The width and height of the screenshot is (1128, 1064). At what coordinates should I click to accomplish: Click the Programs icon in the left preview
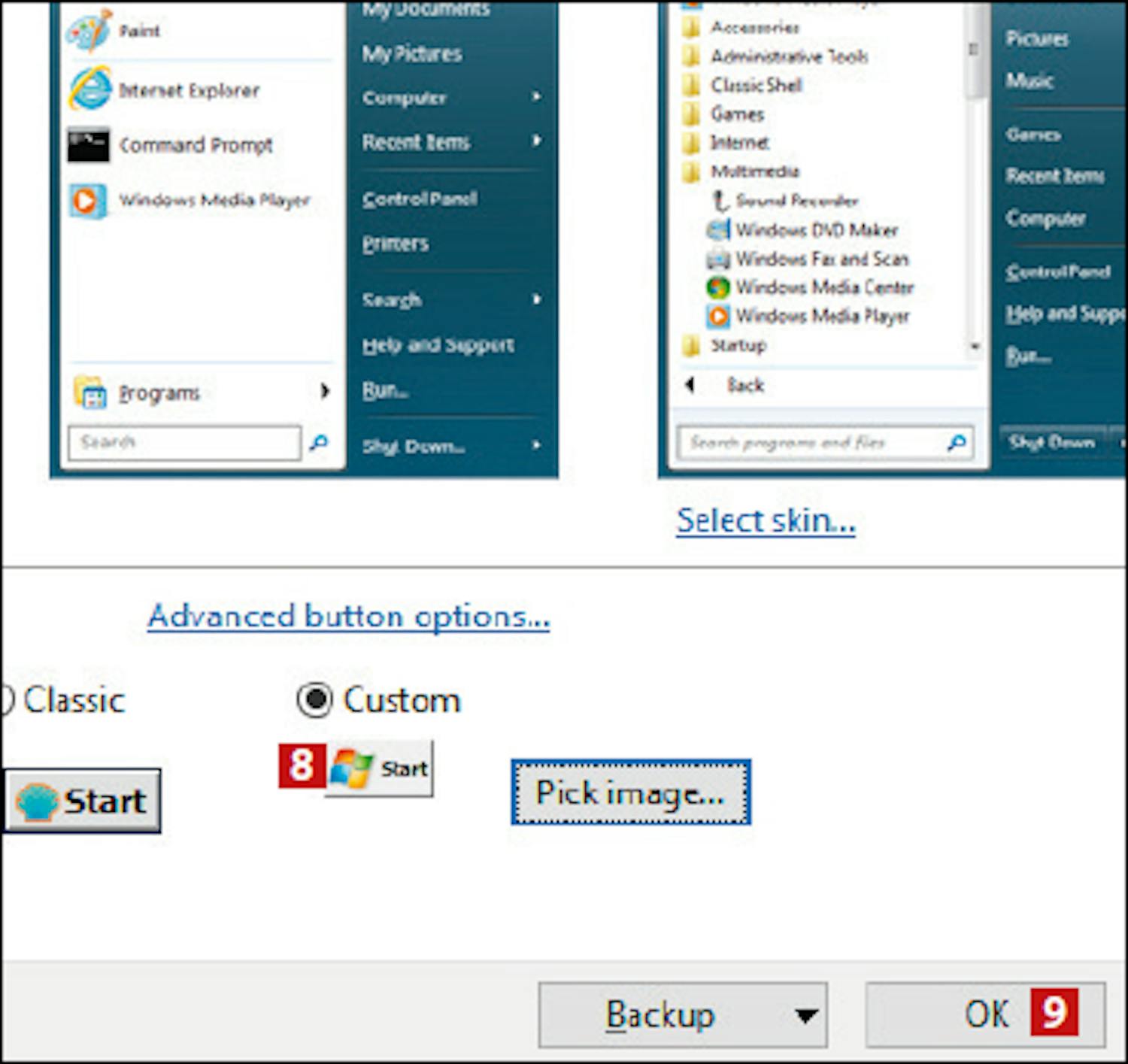pyautogui.click(x=90, y=392)
